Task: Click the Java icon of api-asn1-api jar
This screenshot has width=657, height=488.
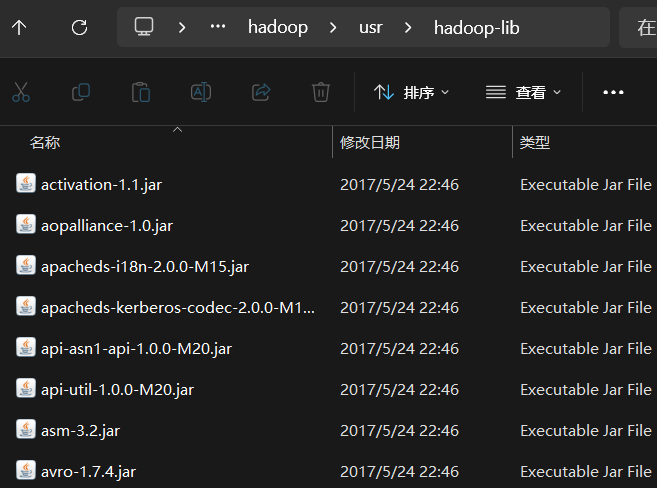Action: [26, 348]
